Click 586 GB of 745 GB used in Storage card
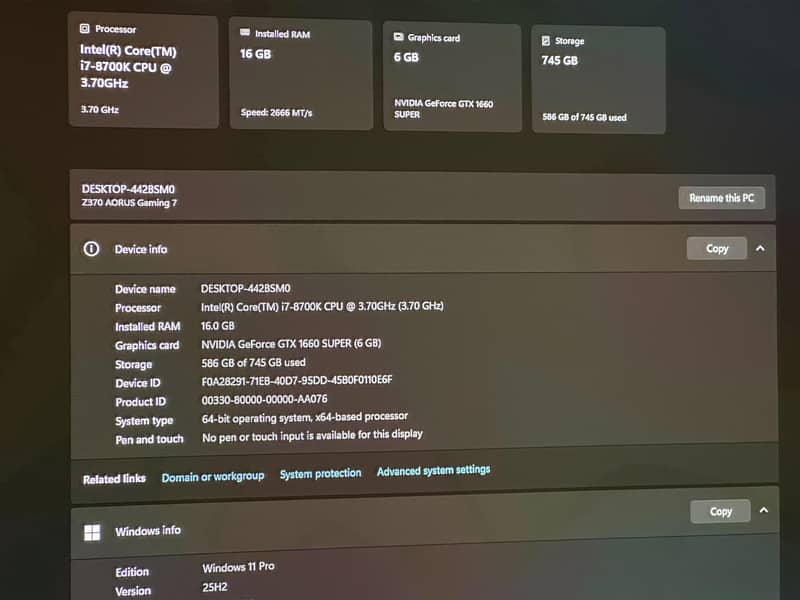The width and height of the screenshot is (800, 600). [585, 117]
